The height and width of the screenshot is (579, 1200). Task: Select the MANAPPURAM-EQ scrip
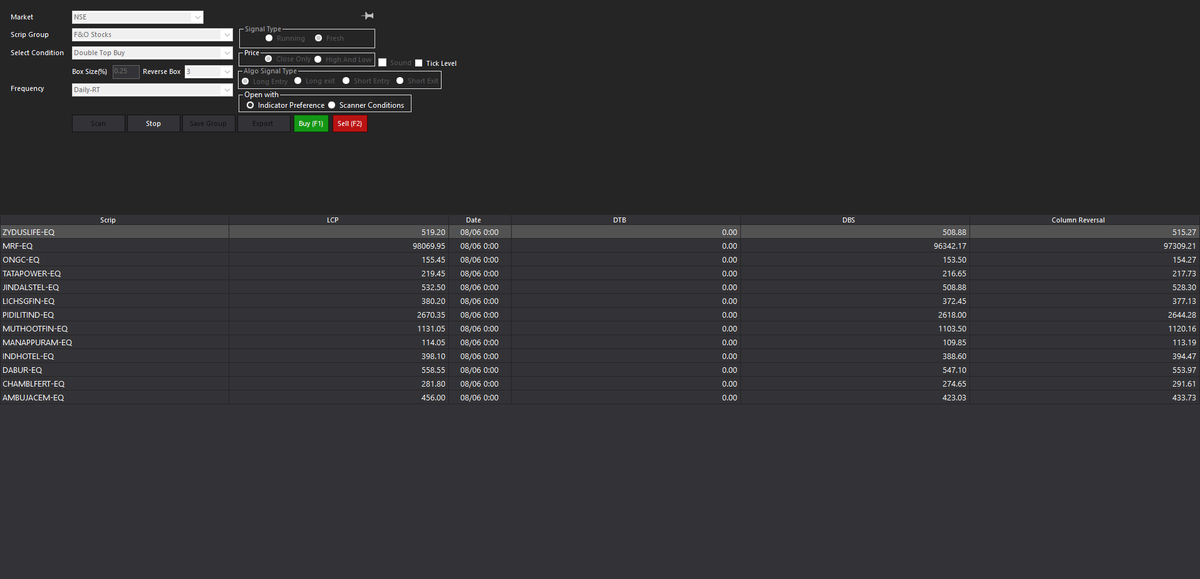[x=35, y=342]
